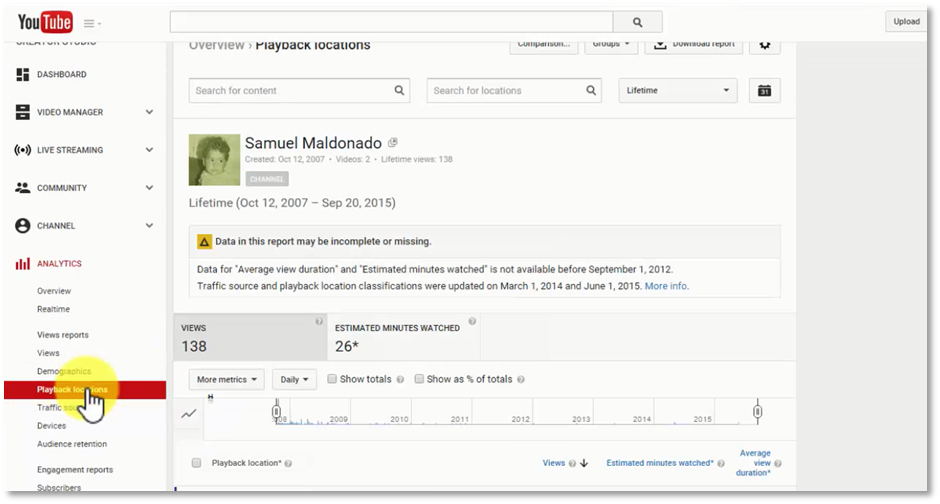The width and height of the screenshot is (940, 504).
Task: Click help icon next to Estimated minutes watched column
Action: pyautogui.click(x=721, y=463)
